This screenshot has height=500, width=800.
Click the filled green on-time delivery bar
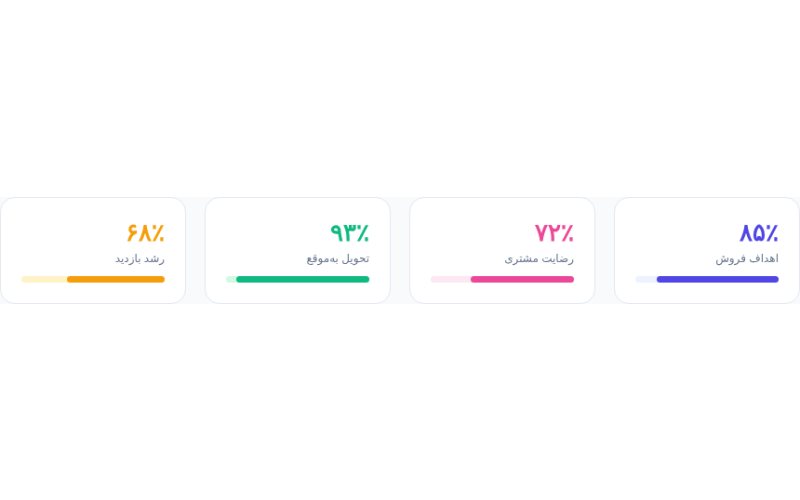click(x=303, y=279)
